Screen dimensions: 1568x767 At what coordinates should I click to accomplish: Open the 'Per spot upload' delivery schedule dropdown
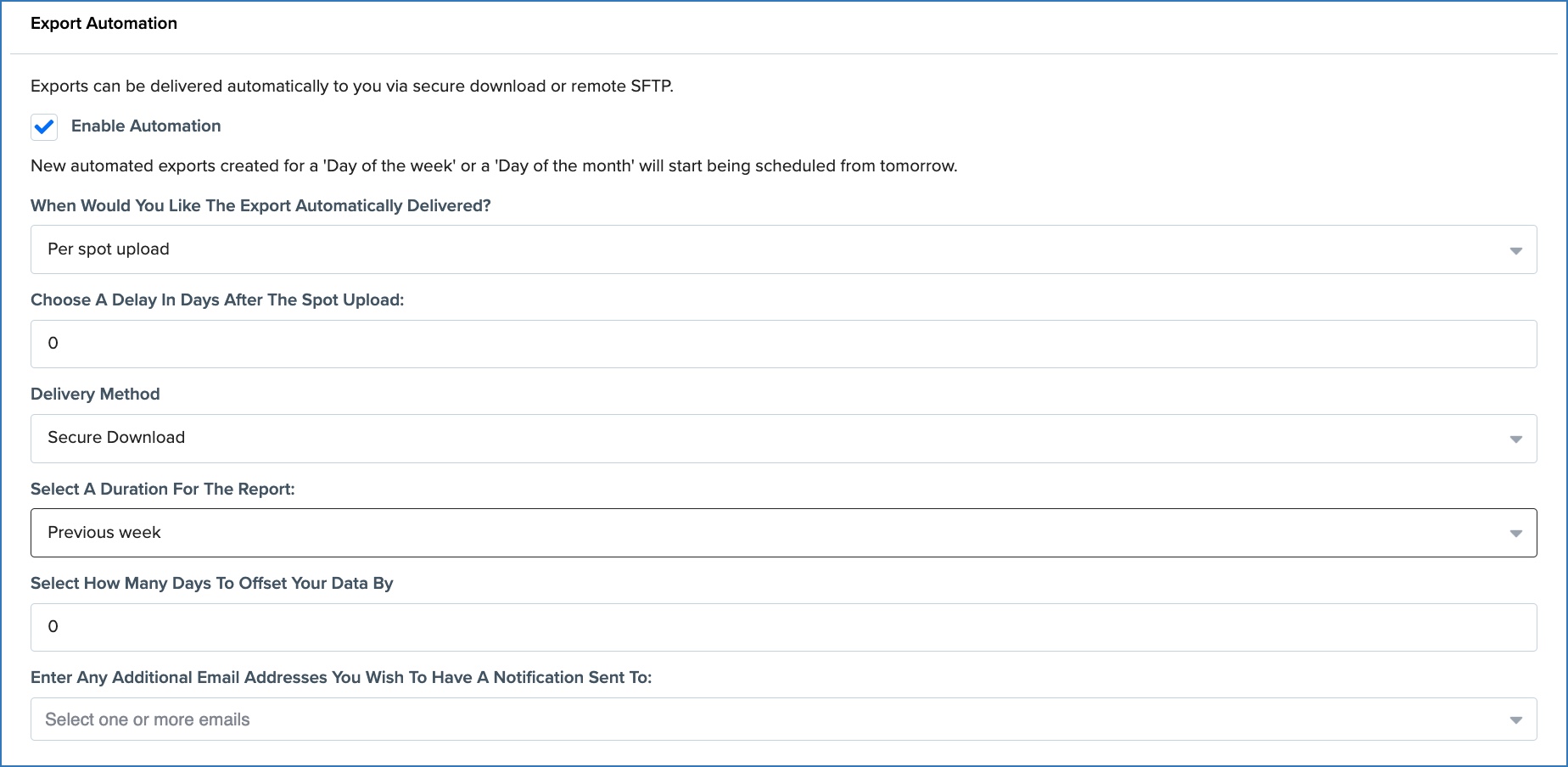pyautogui.click(x=764, y=249)
